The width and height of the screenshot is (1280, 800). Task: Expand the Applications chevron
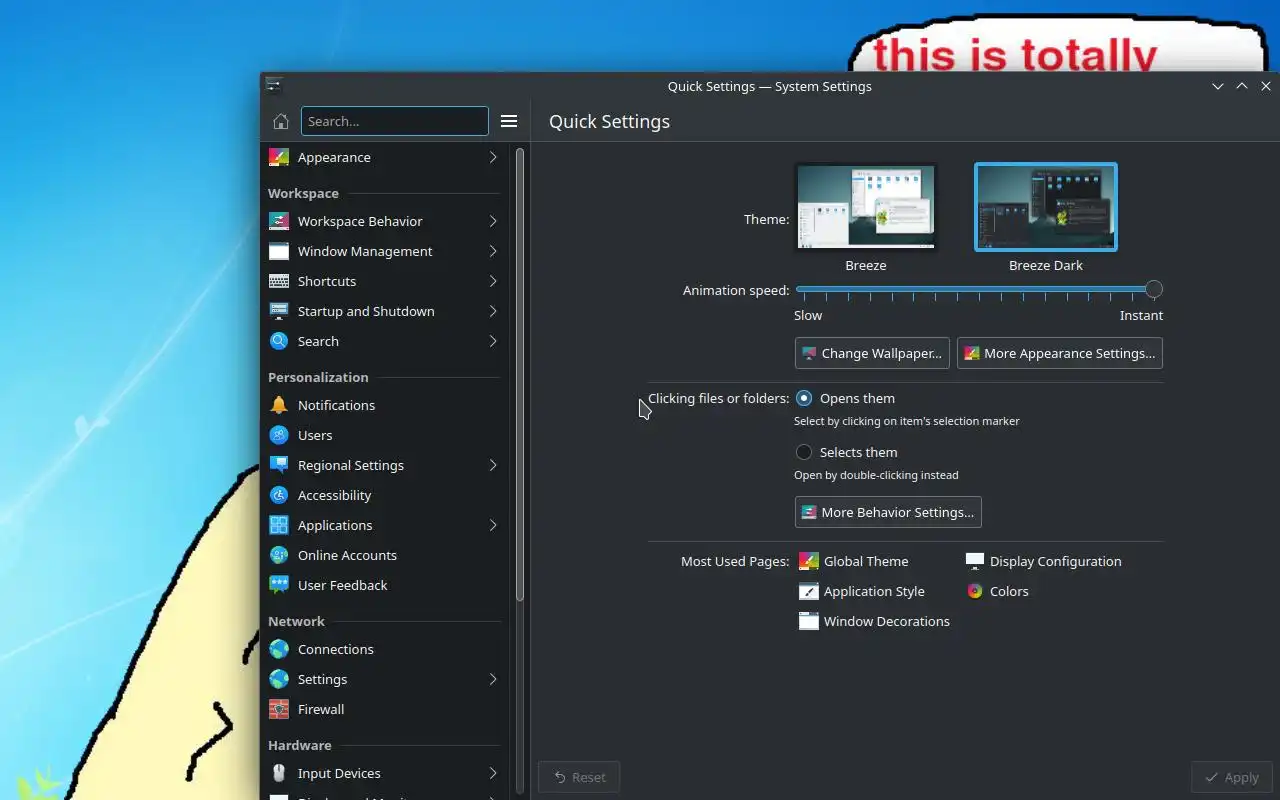point(493,525)
